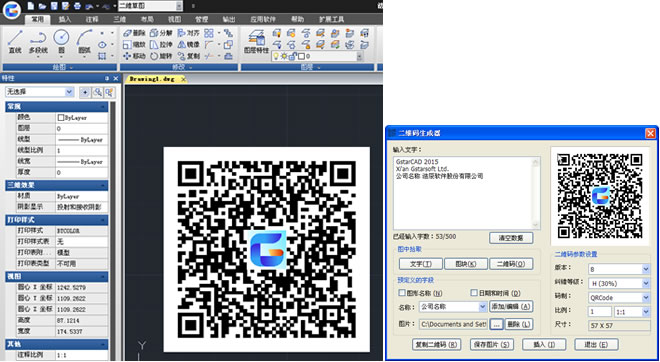Toggle PICKADD plus icon in properties panel
Image resolution: width=660 pixels, height=362 pixels.
[x=85, y=92]
